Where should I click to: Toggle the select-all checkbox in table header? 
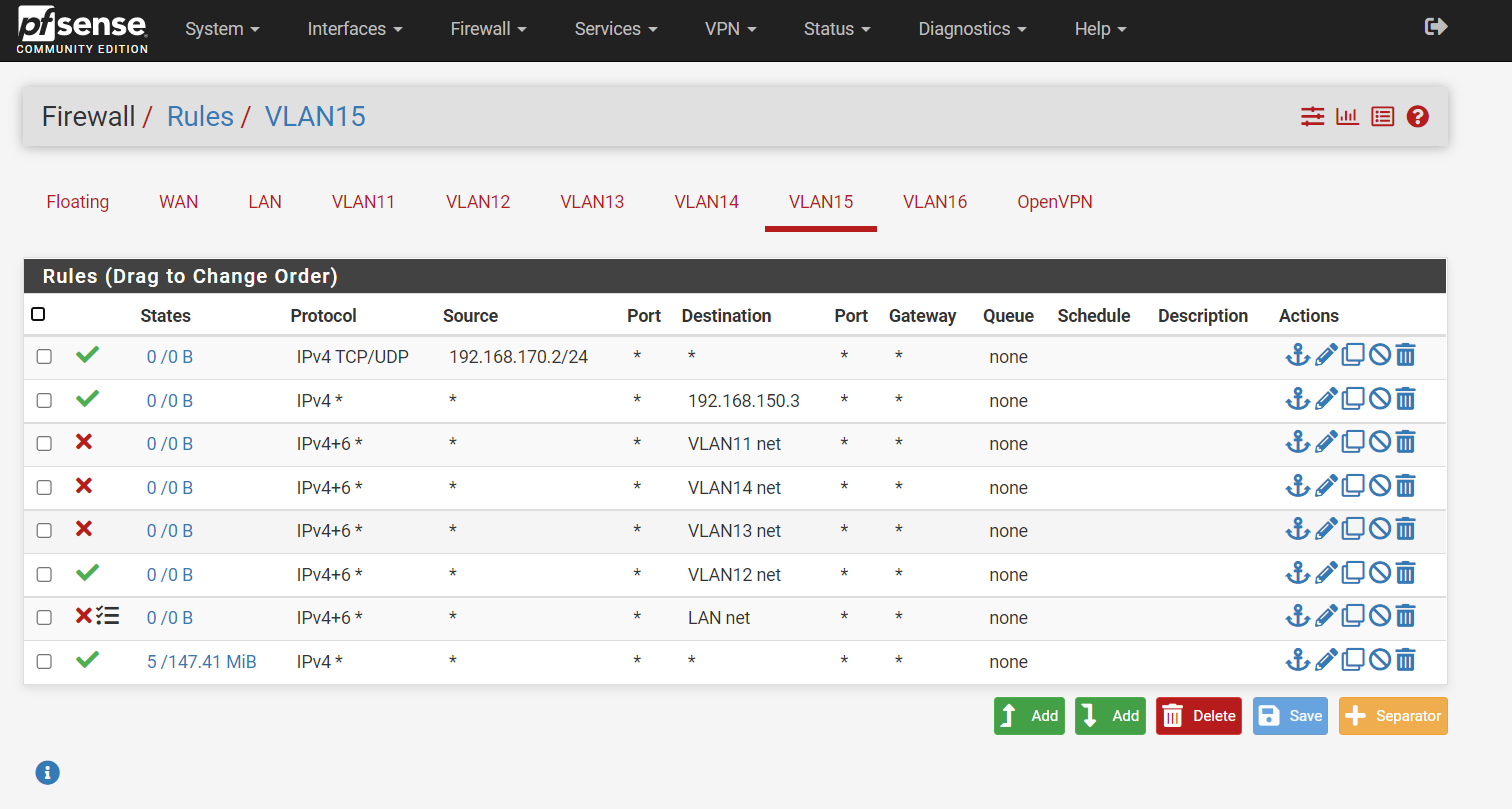[38, 314]
